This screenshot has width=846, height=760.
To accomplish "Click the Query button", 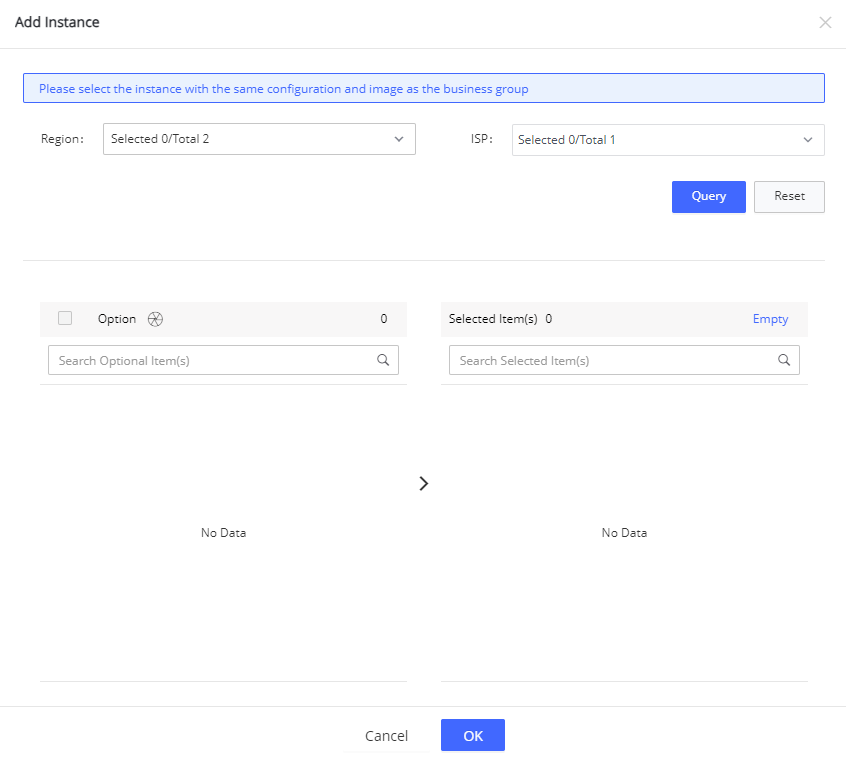I will [708, 197].
